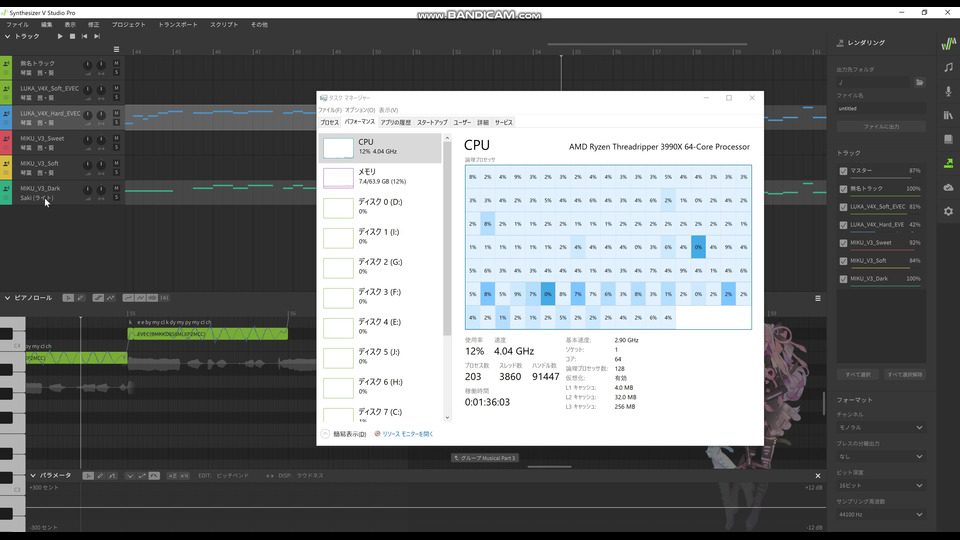Viewport: 960px width, 540px height.
Task: Open the library books icon in sidebar
Action: (948, 115)
